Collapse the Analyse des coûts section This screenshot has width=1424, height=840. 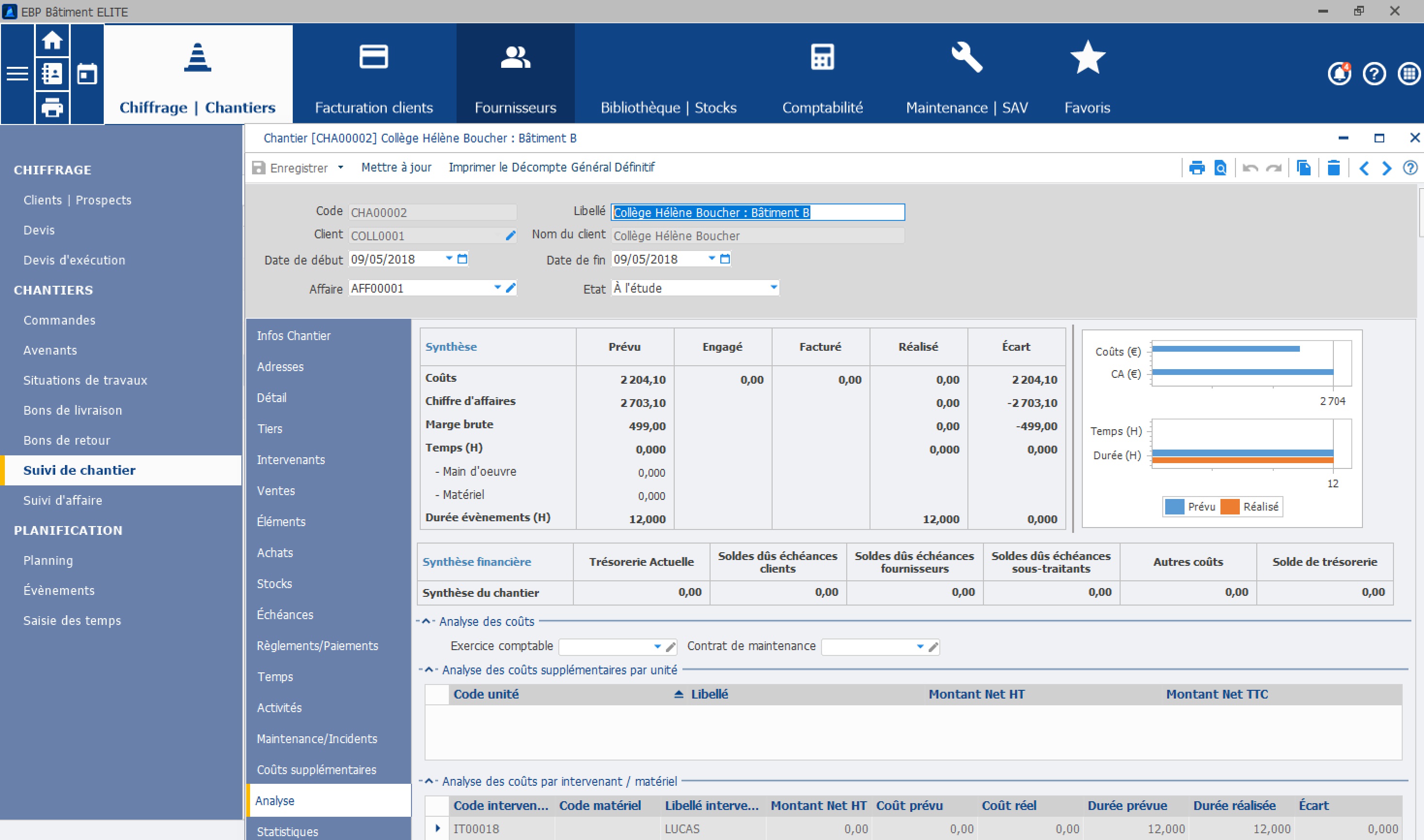pyautogui.click(x=426, y=622)
